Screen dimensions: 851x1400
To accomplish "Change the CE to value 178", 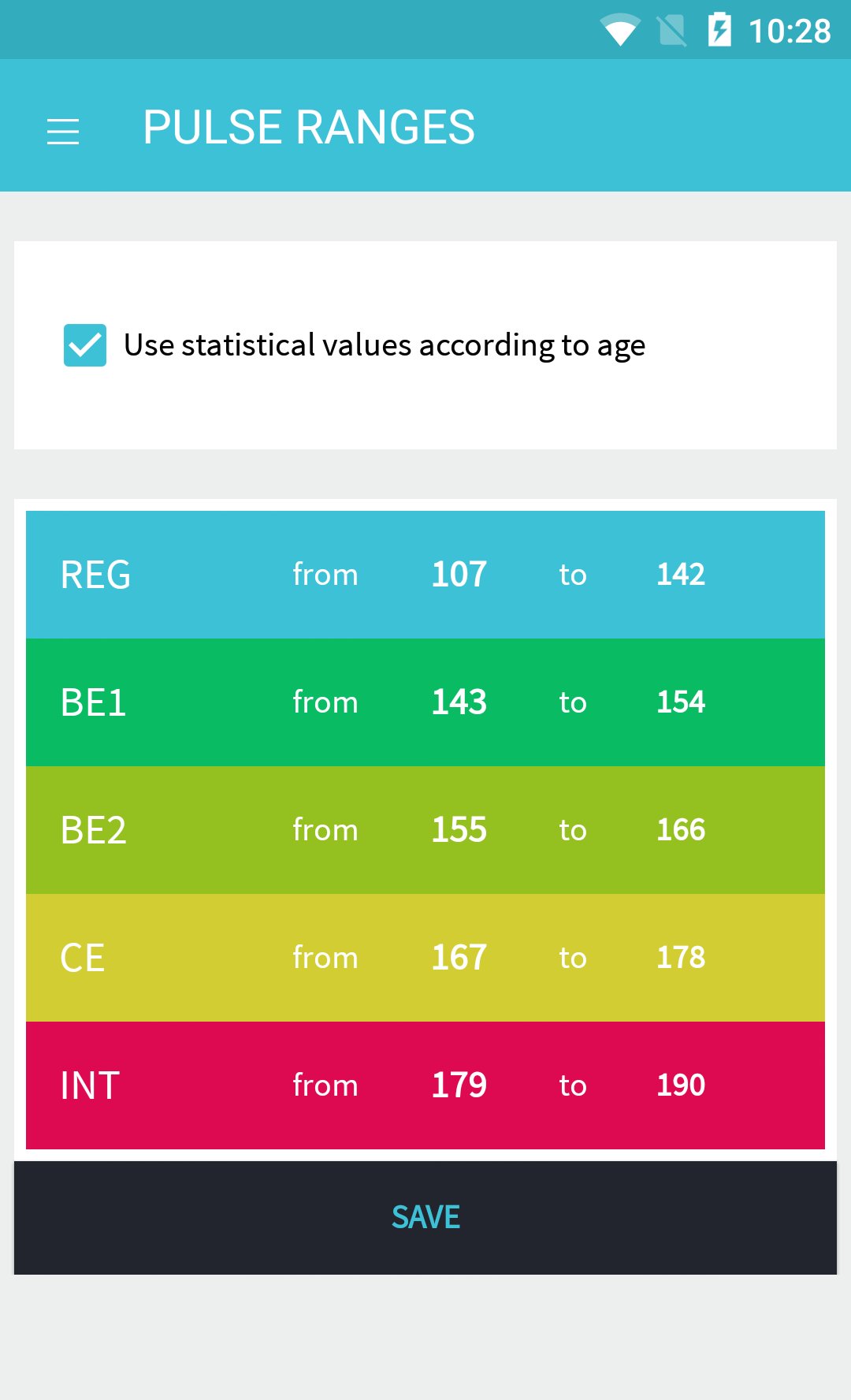I will click(681, 958).
